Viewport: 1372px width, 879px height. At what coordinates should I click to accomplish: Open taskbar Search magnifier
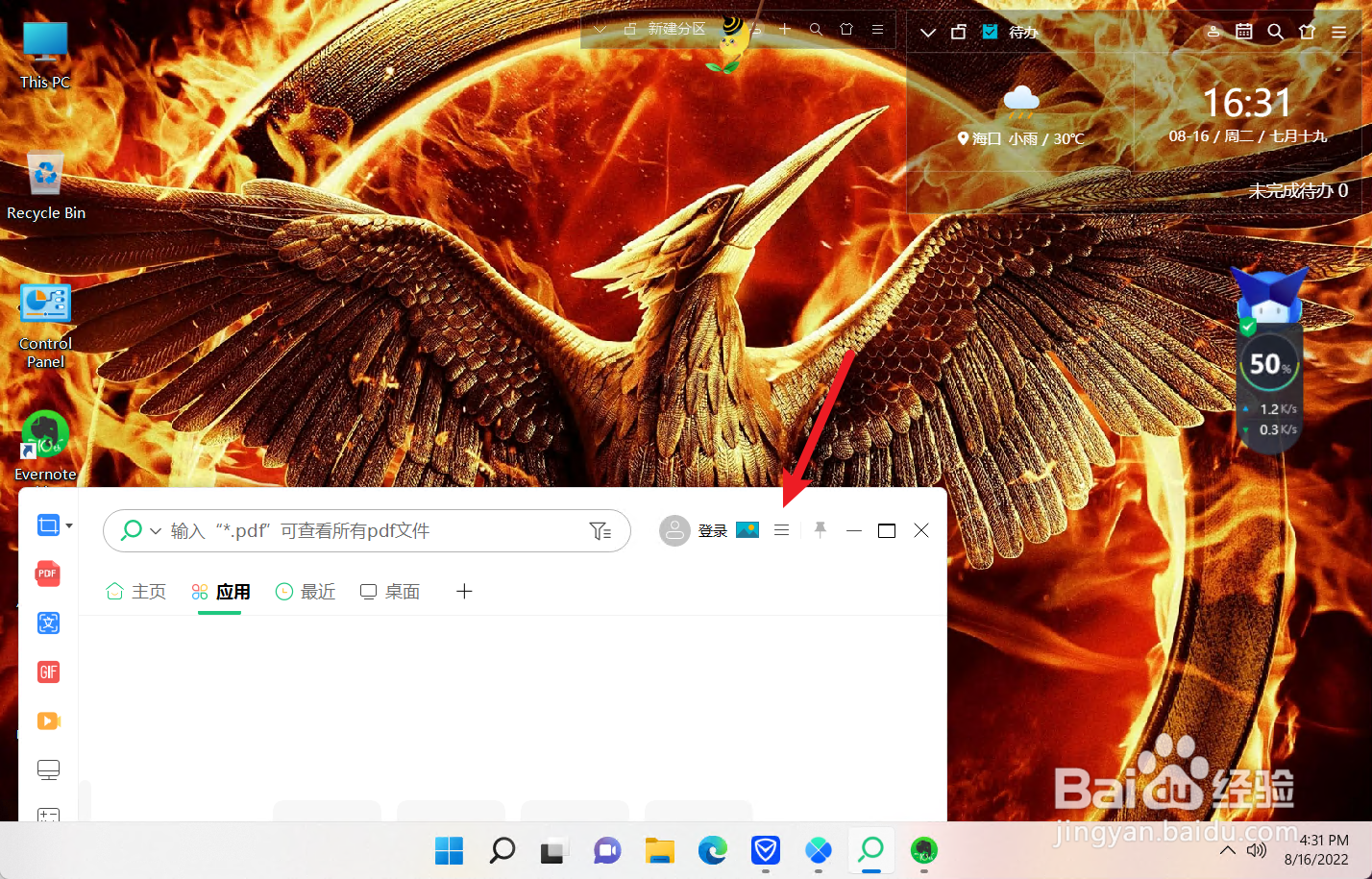pos(502,850)
